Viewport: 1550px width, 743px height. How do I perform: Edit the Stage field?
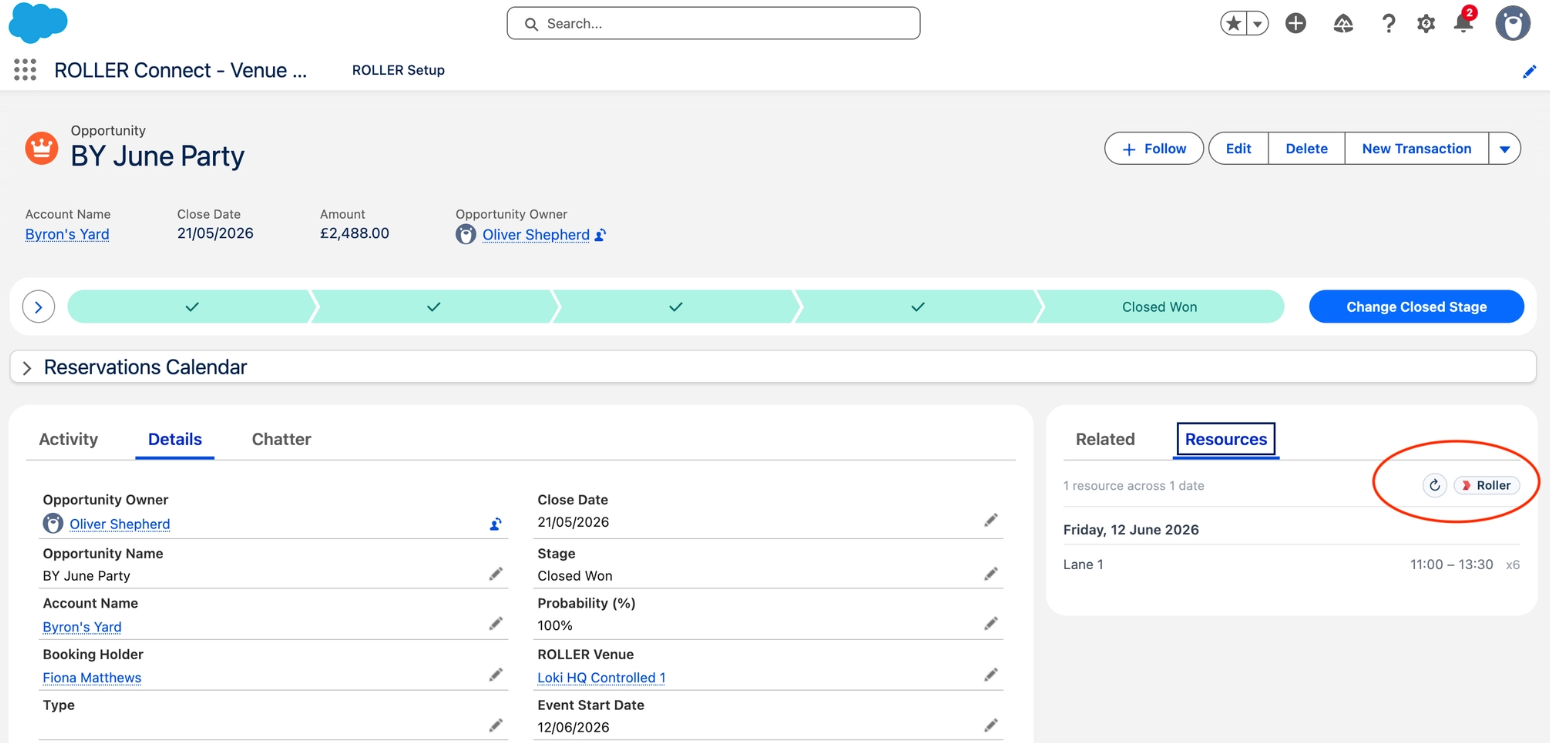[990, 574]
